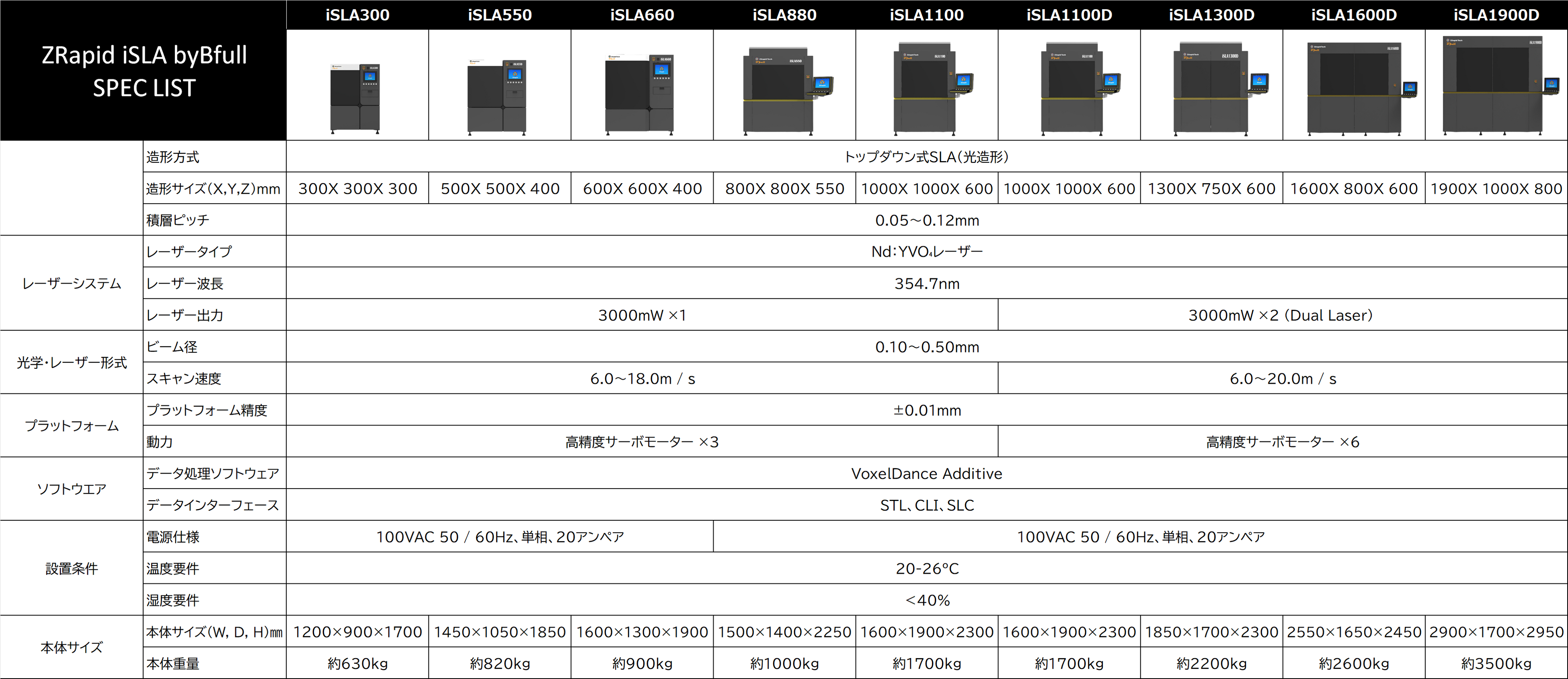The image size is (1568, 679).
Task: Click the 約3500kg weight cell
Action: [x=1496, y=663]
